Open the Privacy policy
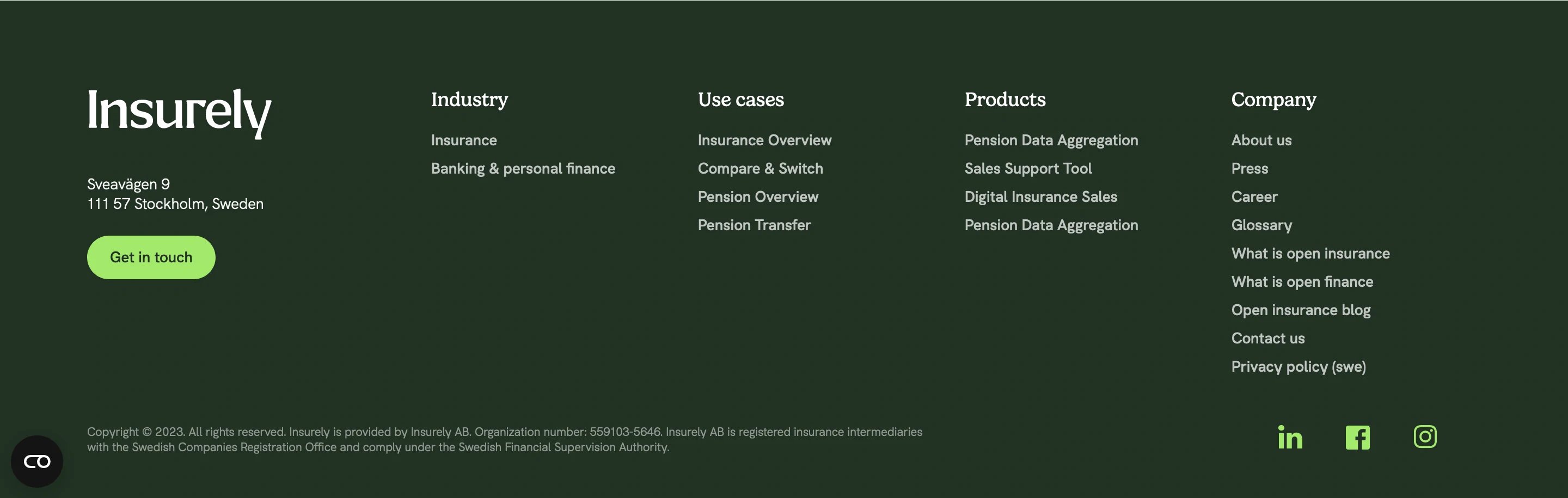 pyautogui.click(x=1299, y=366)
